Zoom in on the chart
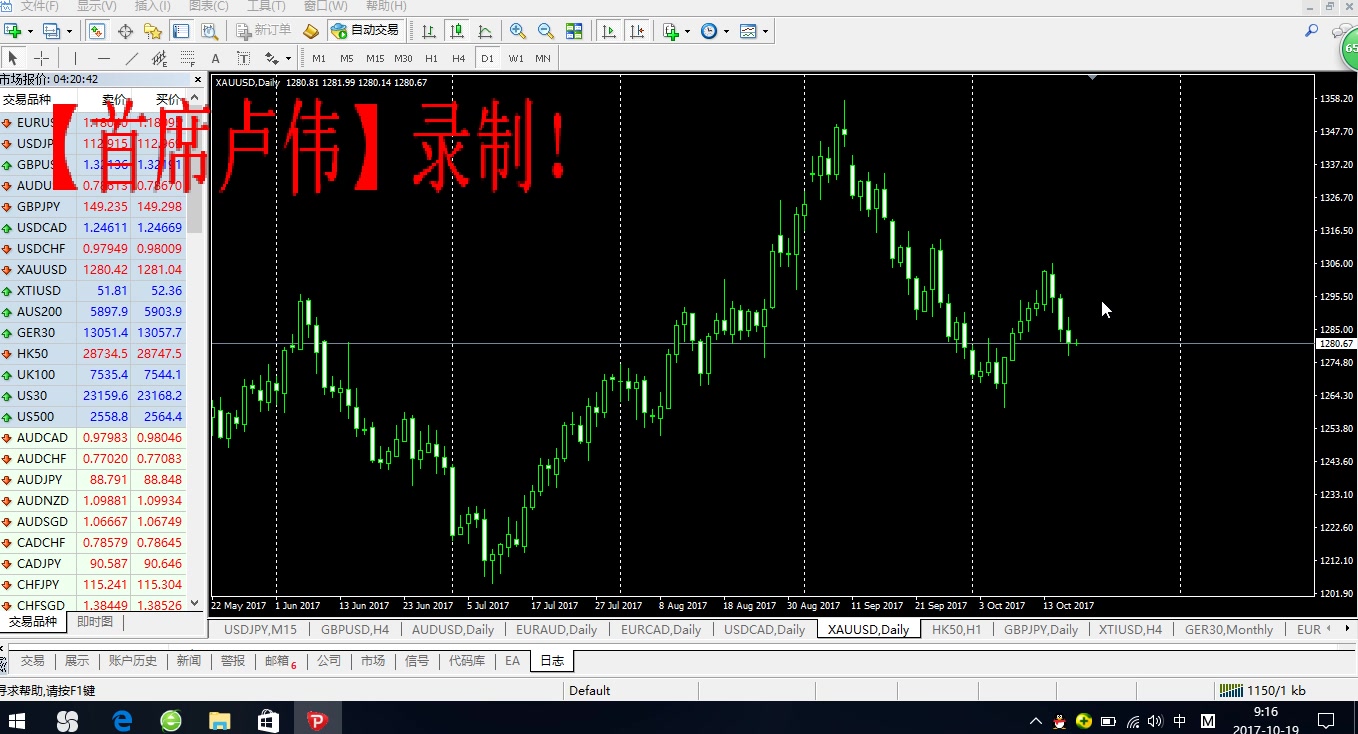 518,31
